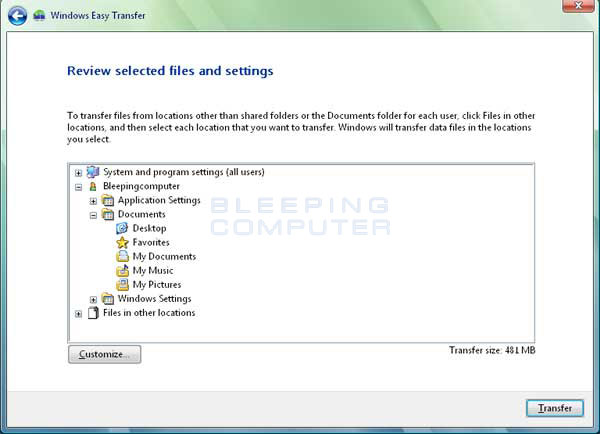This screenshot has width=600, height=434.
Task: Go back with the blue arrow button
Action: tap(17, 16)
